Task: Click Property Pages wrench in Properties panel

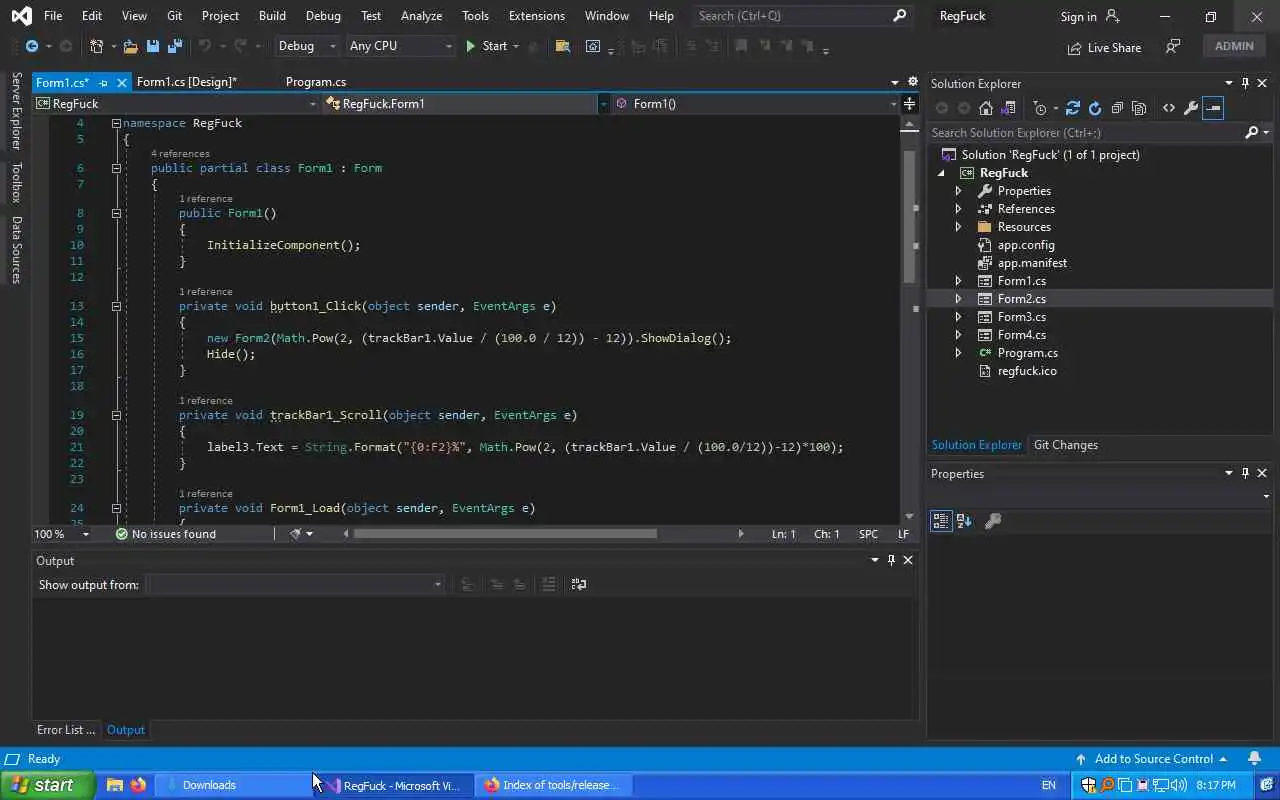Action: point(993,521)
